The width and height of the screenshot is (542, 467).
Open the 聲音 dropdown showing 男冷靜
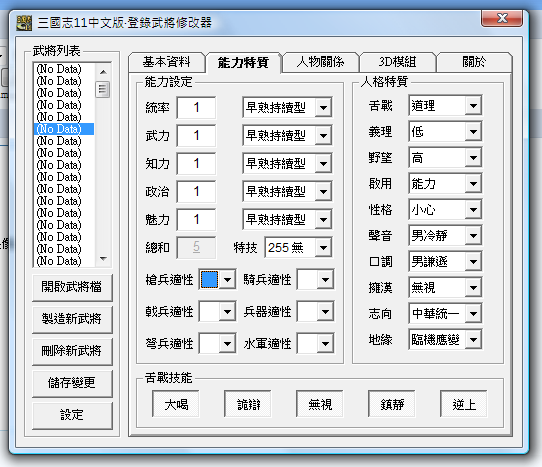point(445,236)
